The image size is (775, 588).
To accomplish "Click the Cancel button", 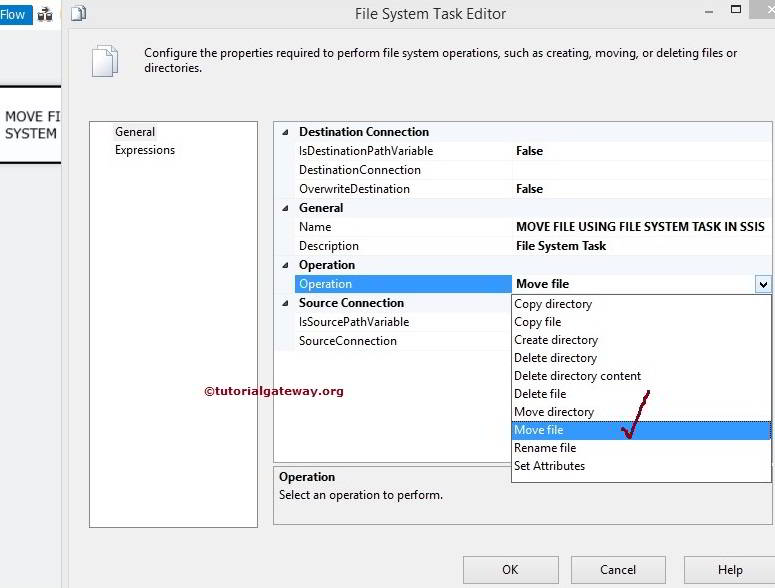I will tap(618, 570).
